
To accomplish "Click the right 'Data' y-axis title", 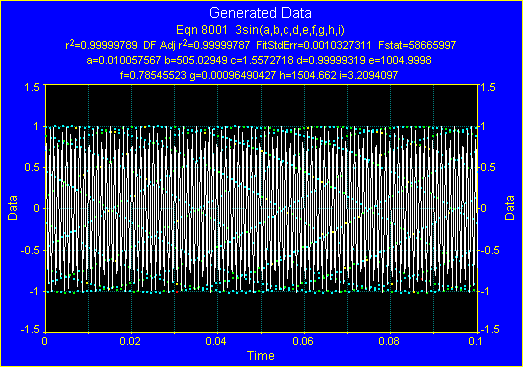I will point(509,208).
